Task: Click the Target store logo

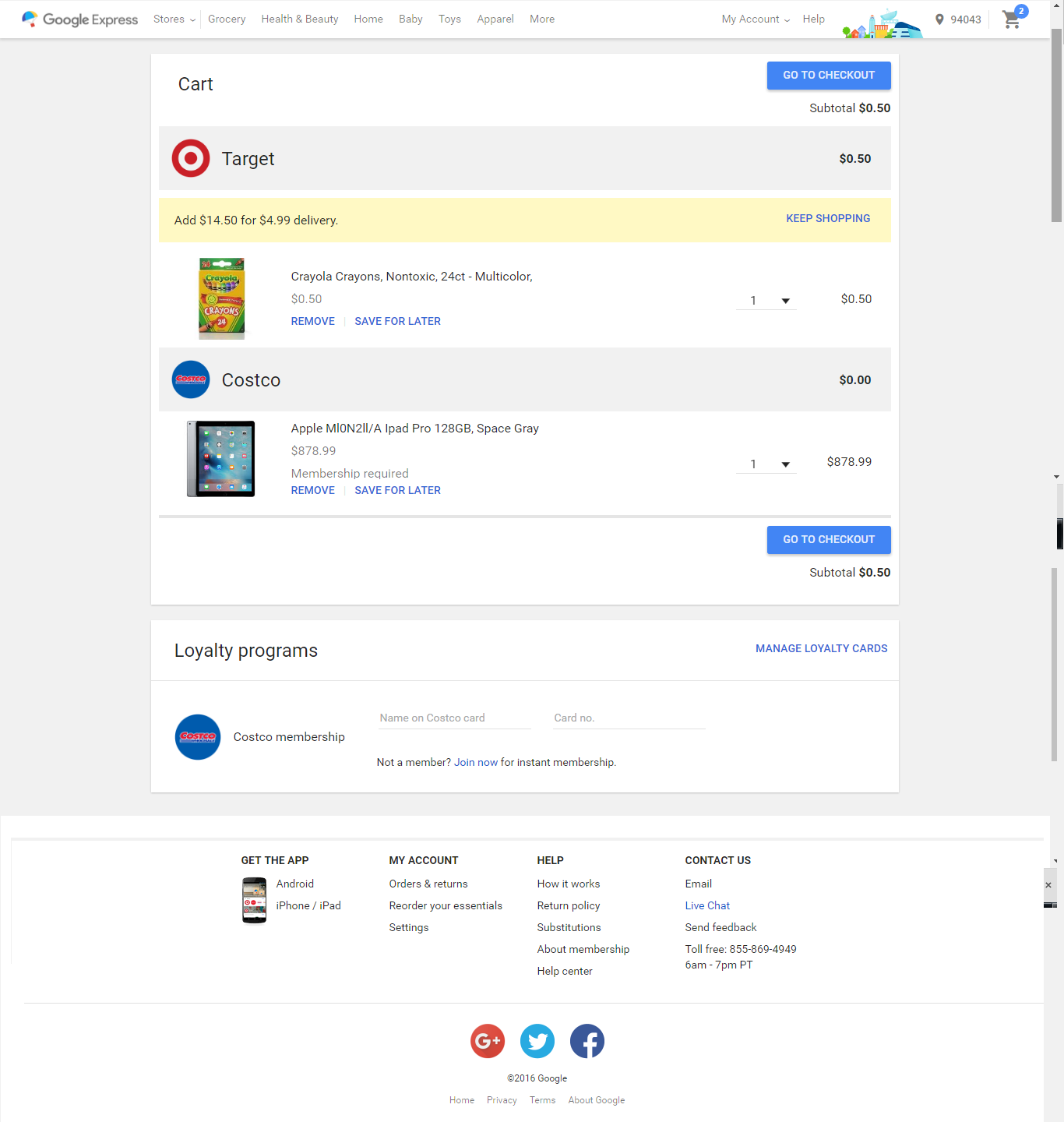Action: tap(191, 158)
